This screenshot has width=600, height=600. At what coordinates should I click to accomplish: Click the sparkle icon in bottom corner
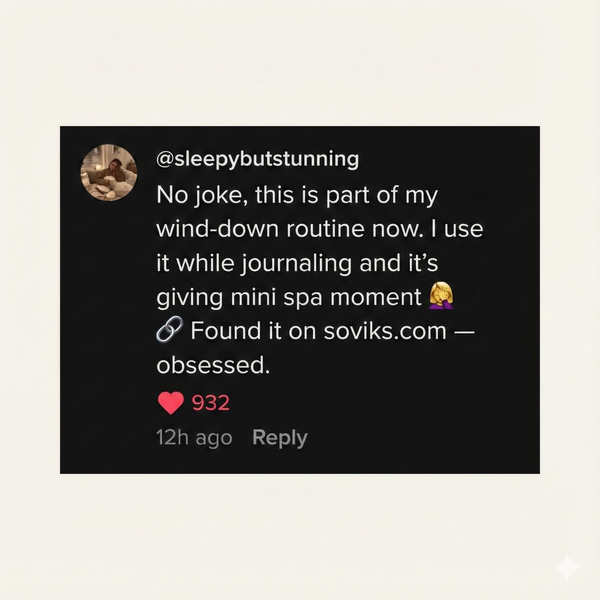[567, 567]
